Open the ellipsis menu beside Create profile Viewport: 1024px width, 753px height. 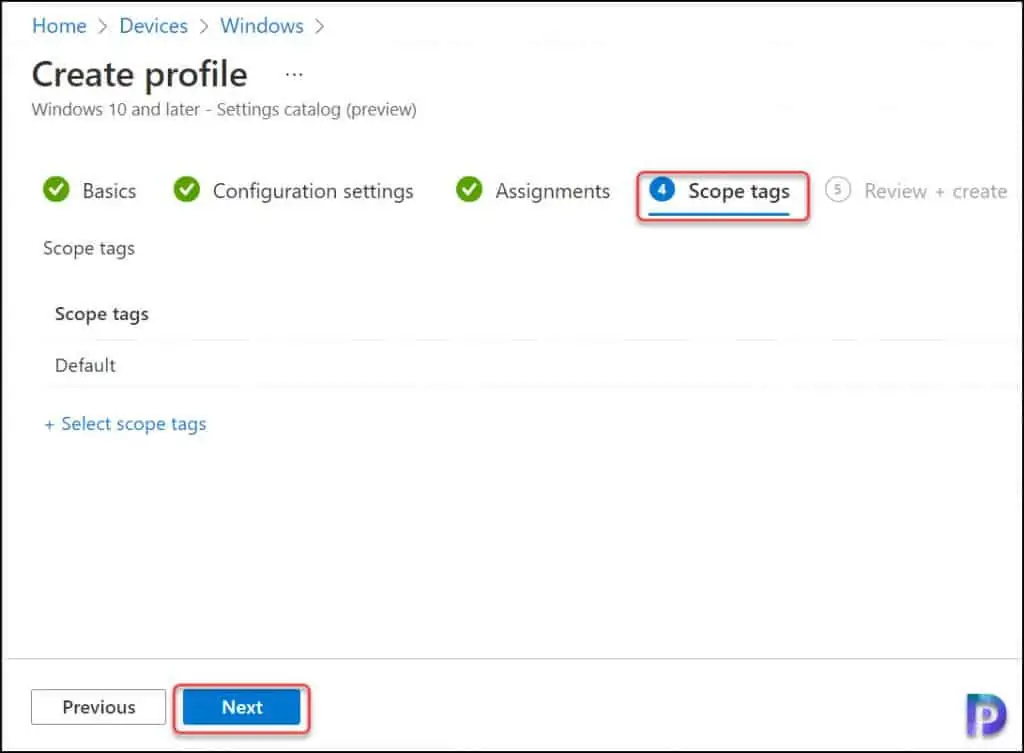(x=294, y=74)
